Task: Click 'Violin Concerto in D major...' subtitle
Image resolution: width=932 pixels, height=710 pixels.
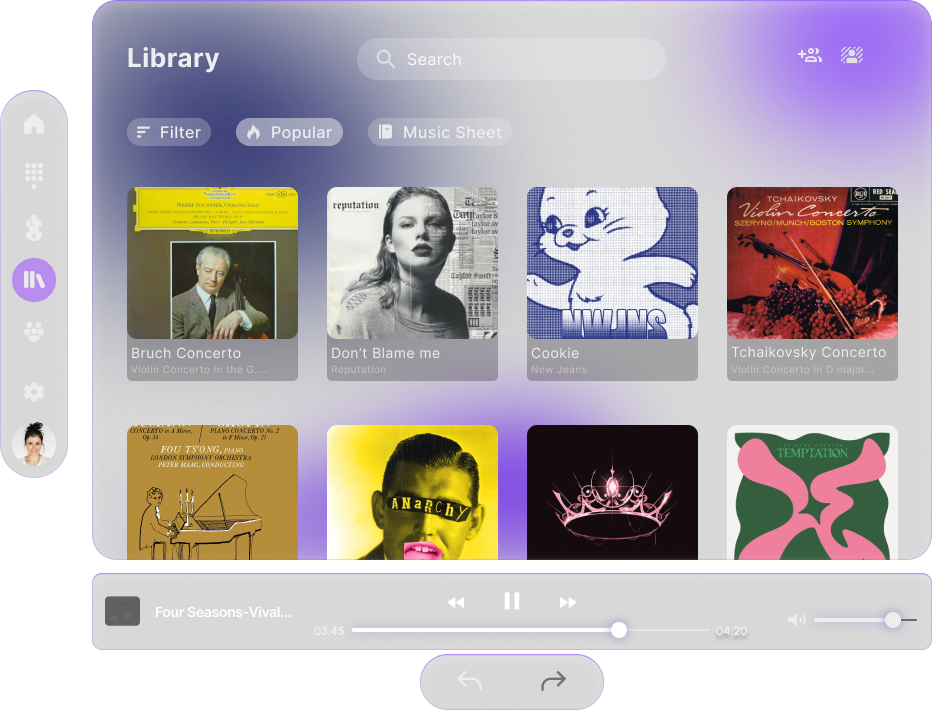Action: click(802, 370)
